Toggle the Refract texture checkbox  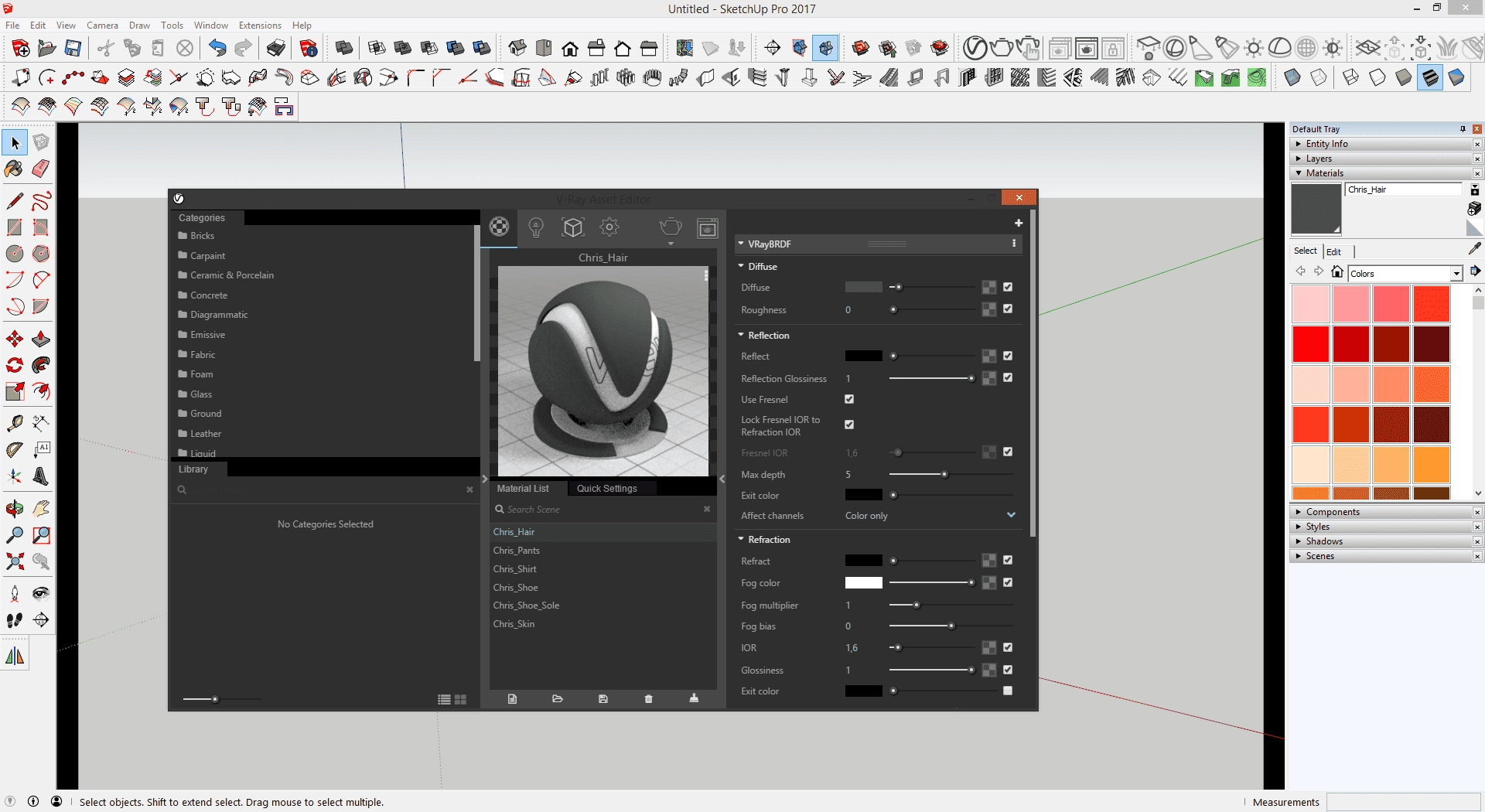(1008, 560)
